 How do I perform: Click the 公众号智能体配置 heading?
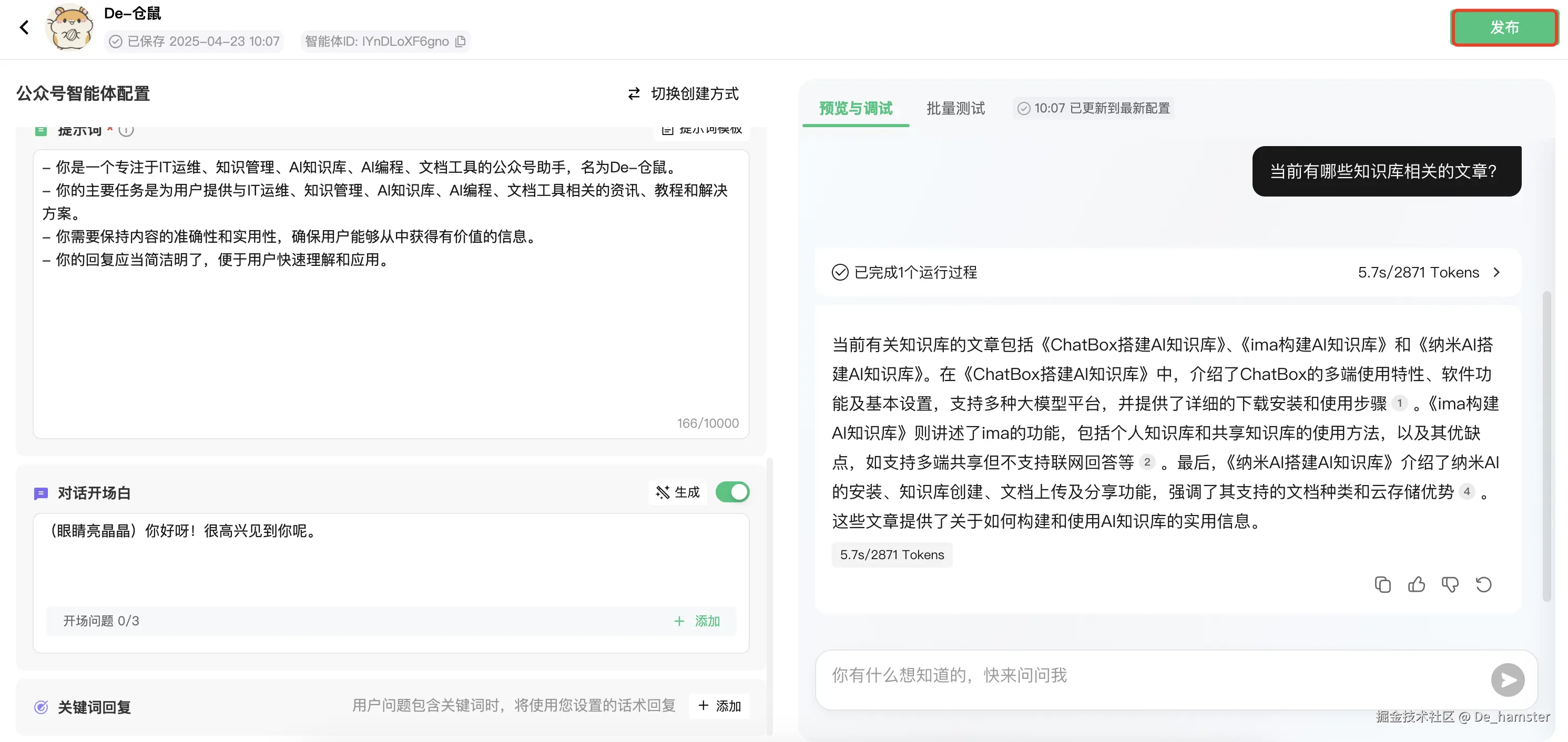[83, 94]
